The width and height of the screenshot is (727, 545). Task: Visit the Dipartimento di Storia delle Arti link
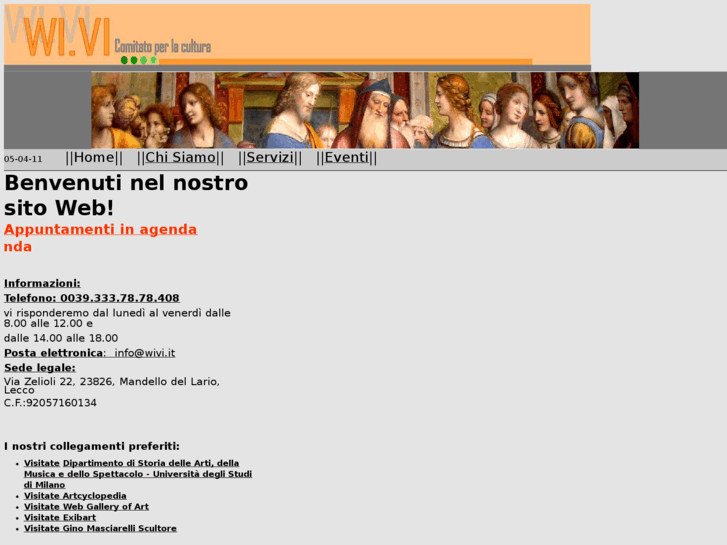(138, 474)
